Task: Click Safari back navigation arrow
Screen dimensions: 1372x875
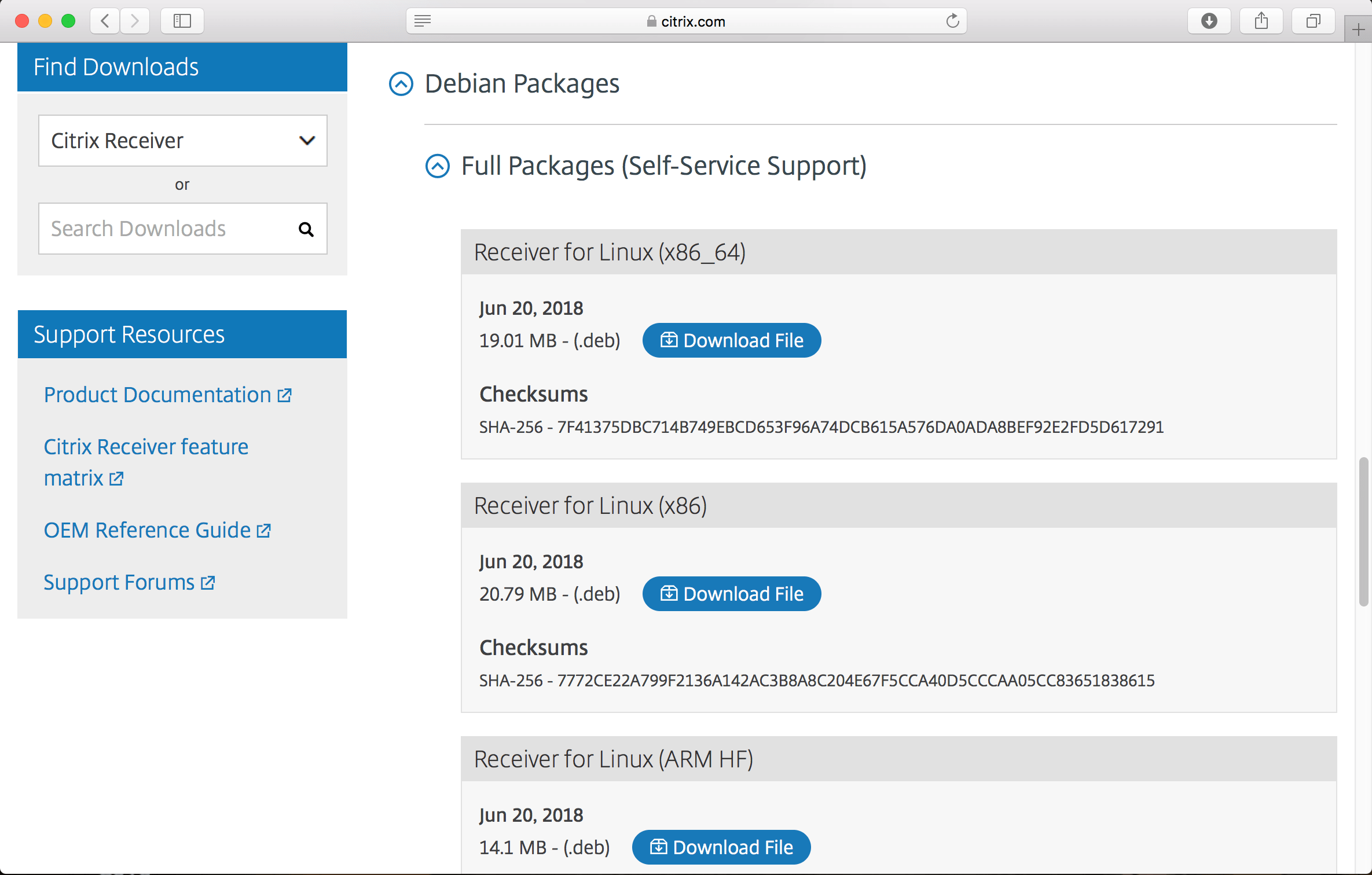Action: [105, 21]
